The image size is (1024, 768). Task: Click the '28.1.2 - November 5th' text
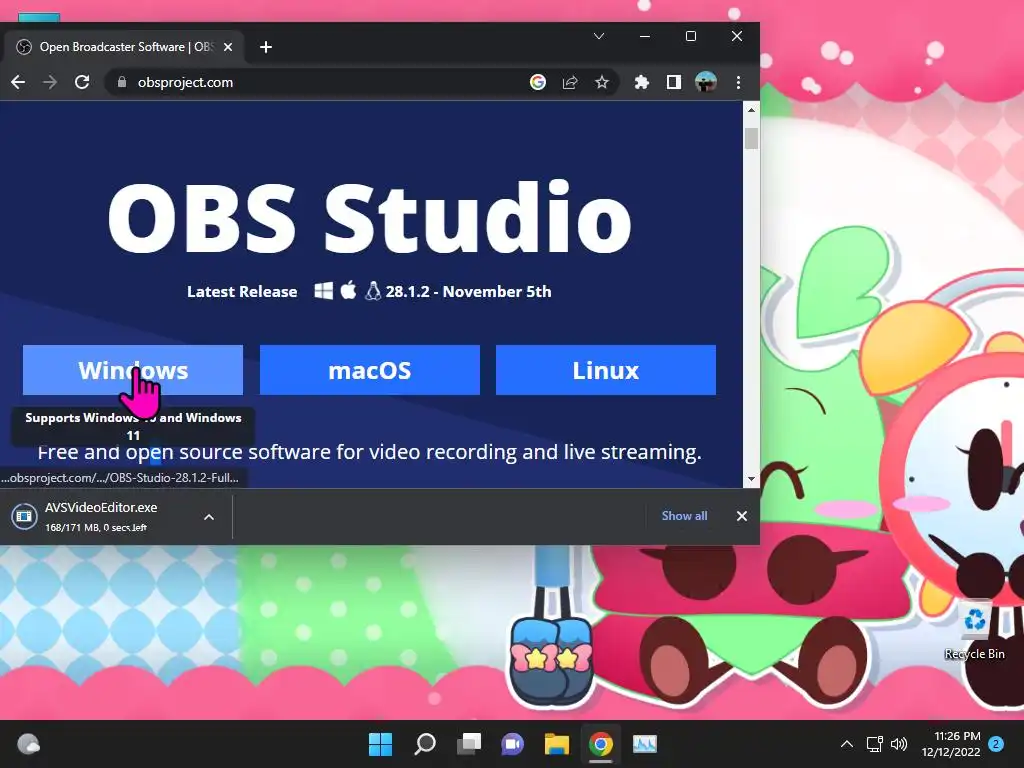click(x=468, y=291)
